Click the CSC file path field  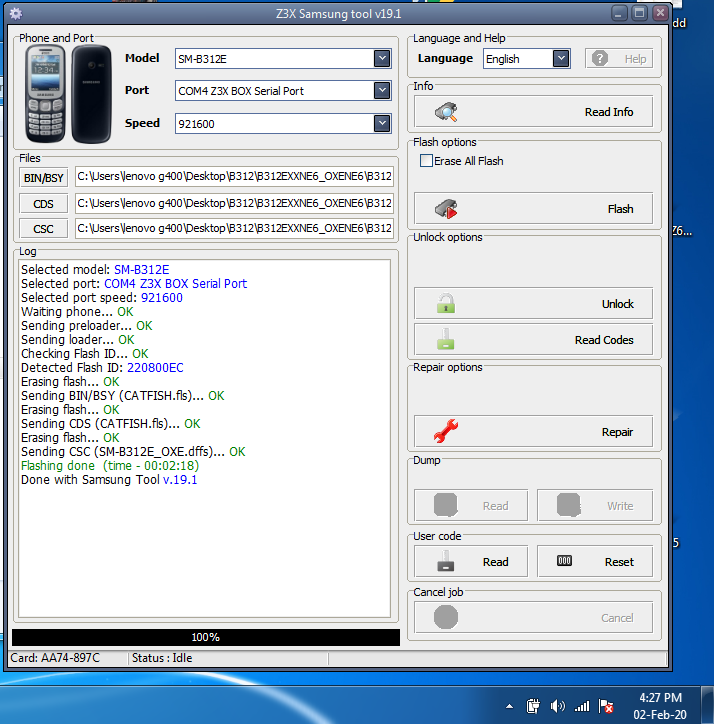pos(234,228)
